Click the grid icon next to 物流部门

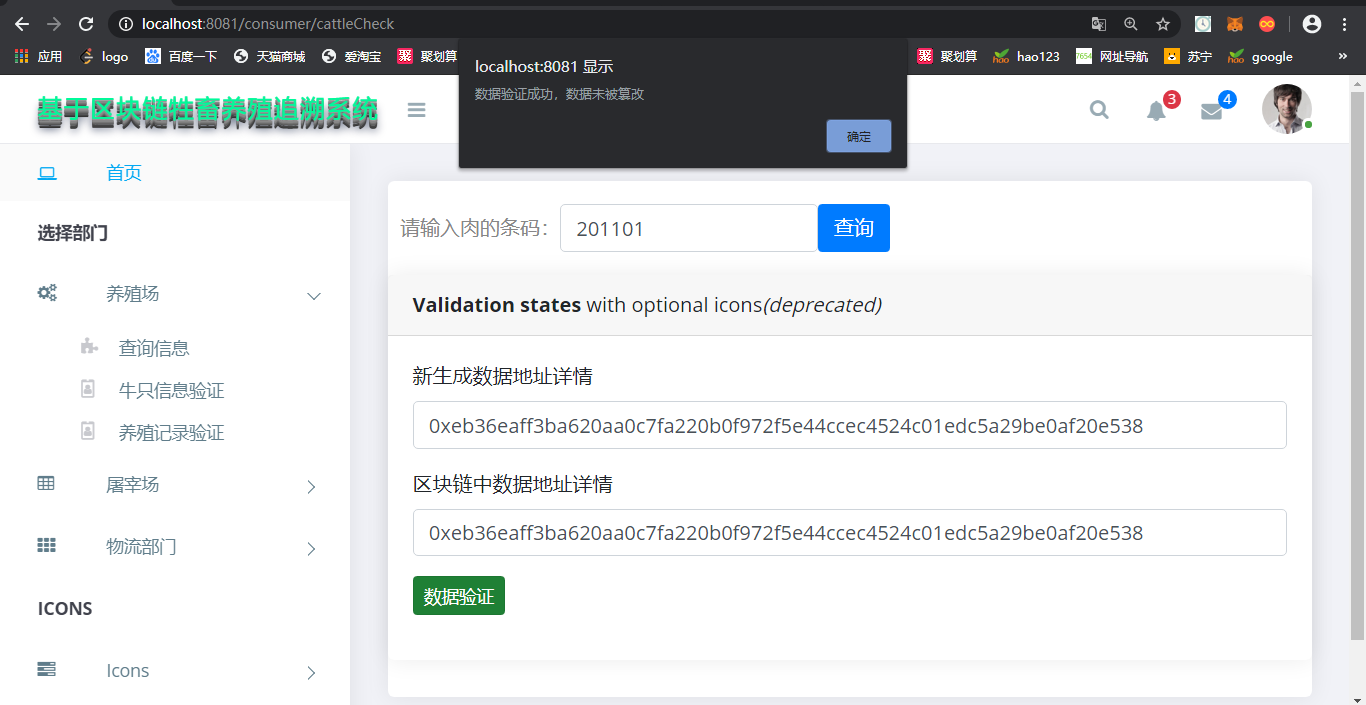[x=45, y=545]
